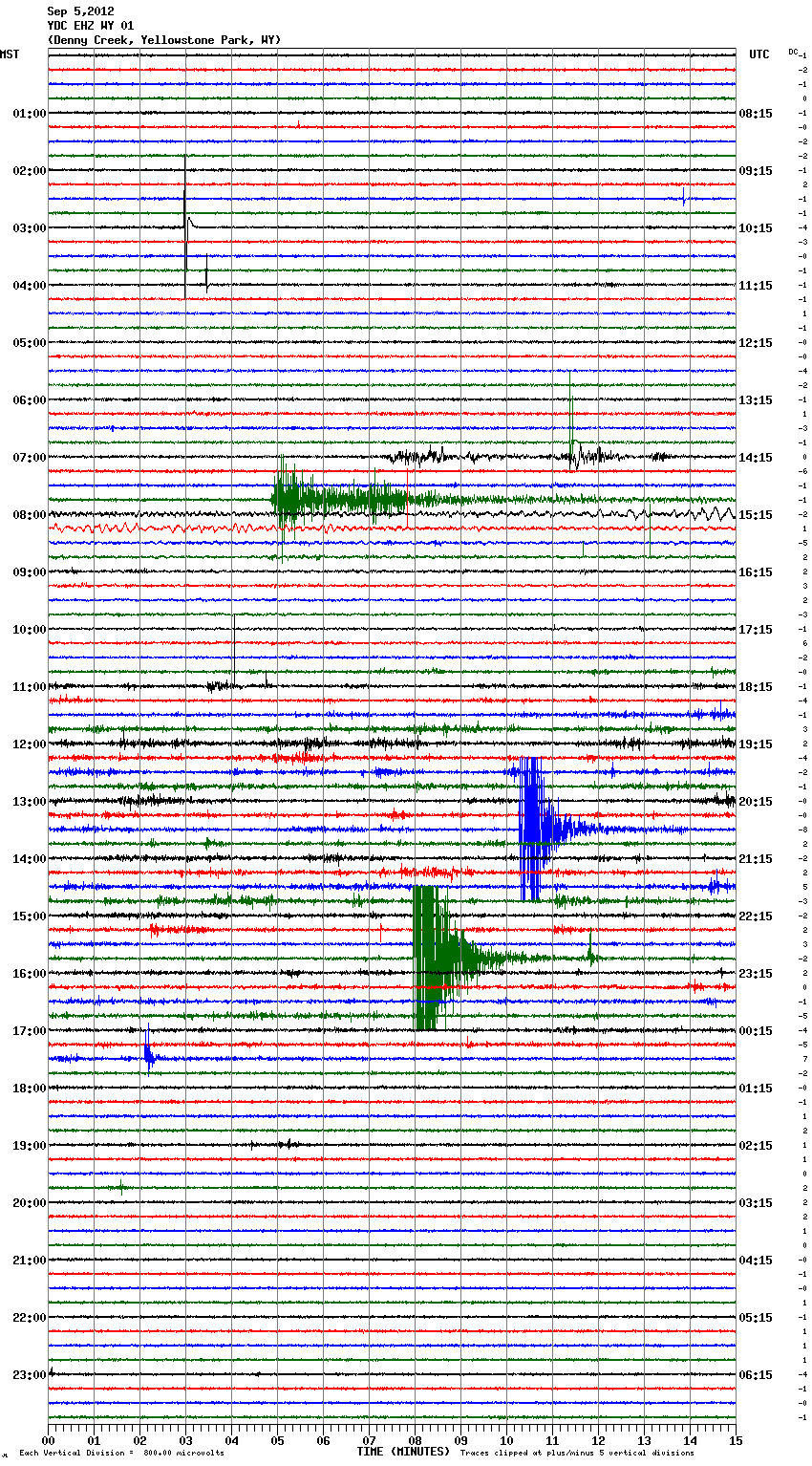This screenshot has width=812, height=1466.
Task: Click the MST column header
Action: (x=10, y=54)
